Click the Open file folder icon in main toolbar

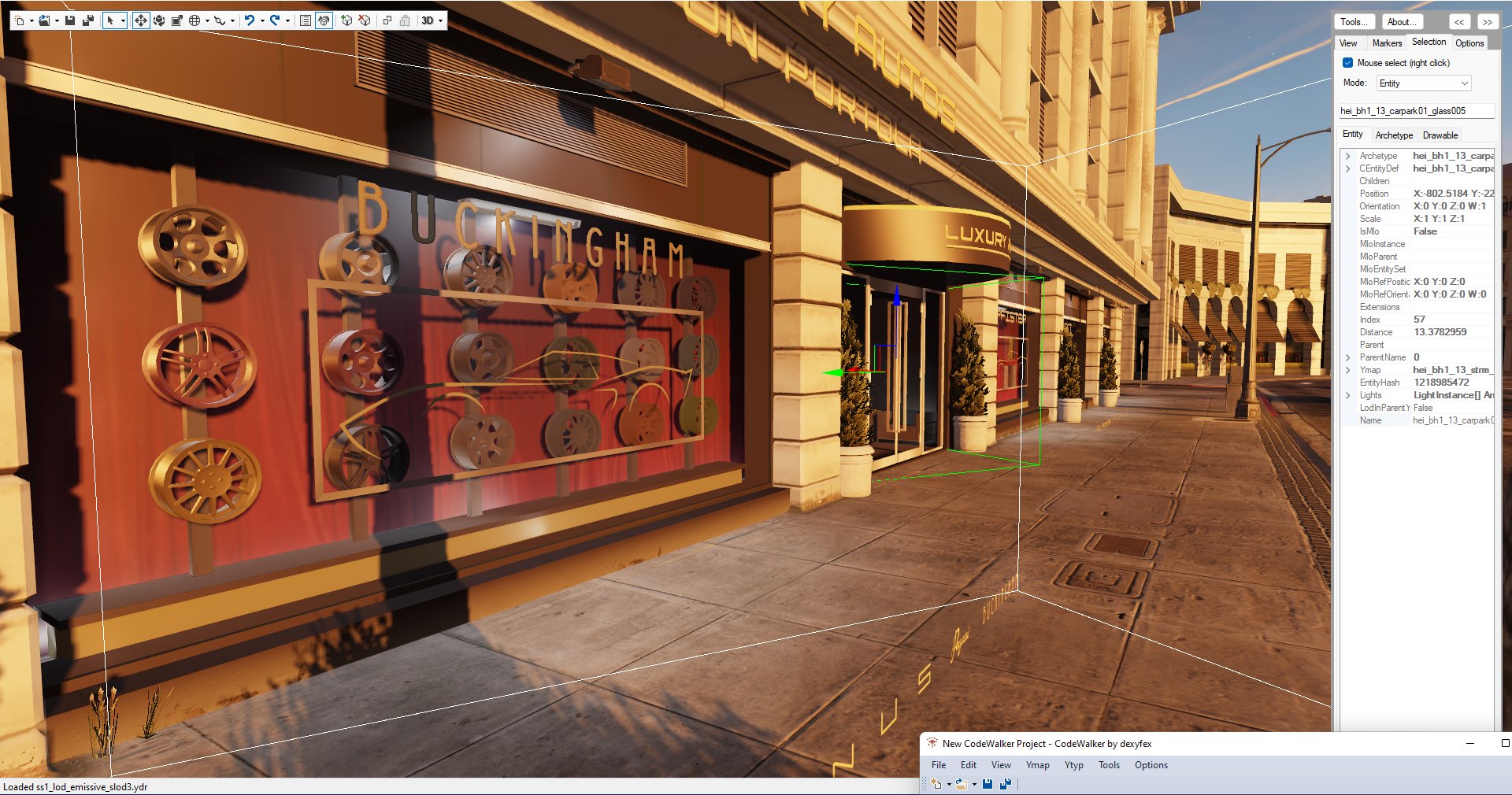click(45, 20)
